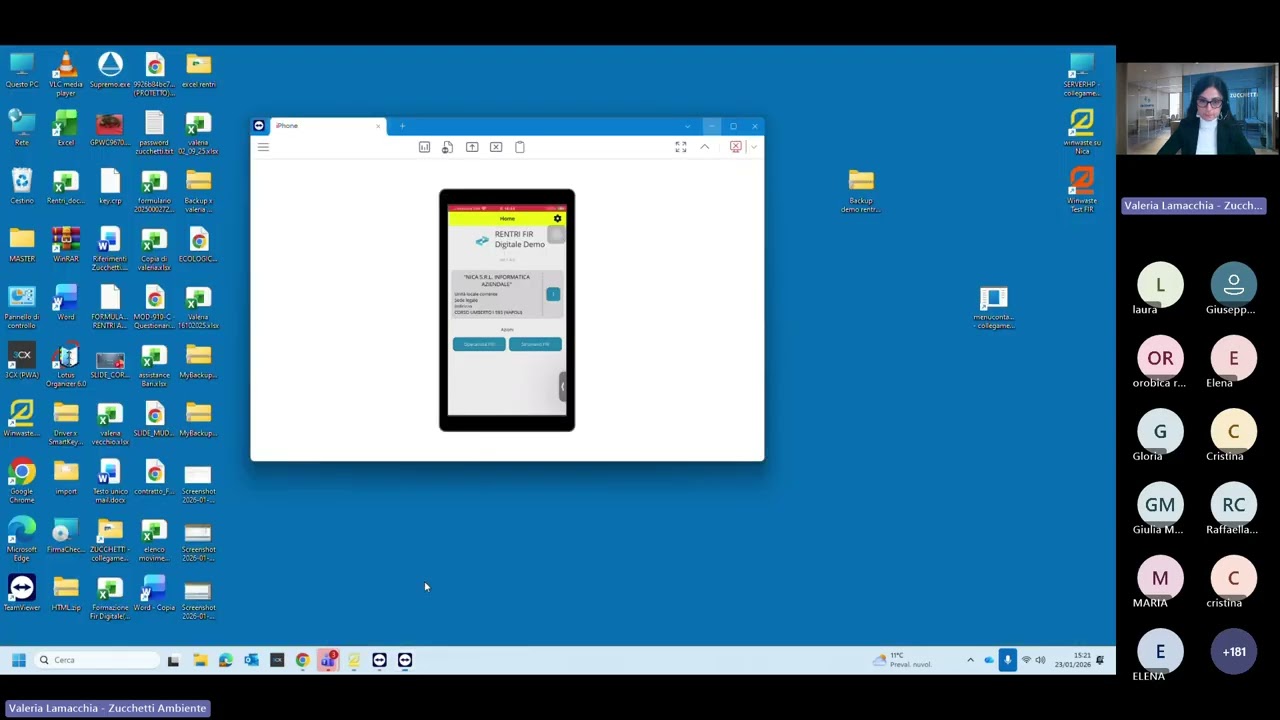
Task: Click the left button below Azioni in phone app
Action: point(479,344)
